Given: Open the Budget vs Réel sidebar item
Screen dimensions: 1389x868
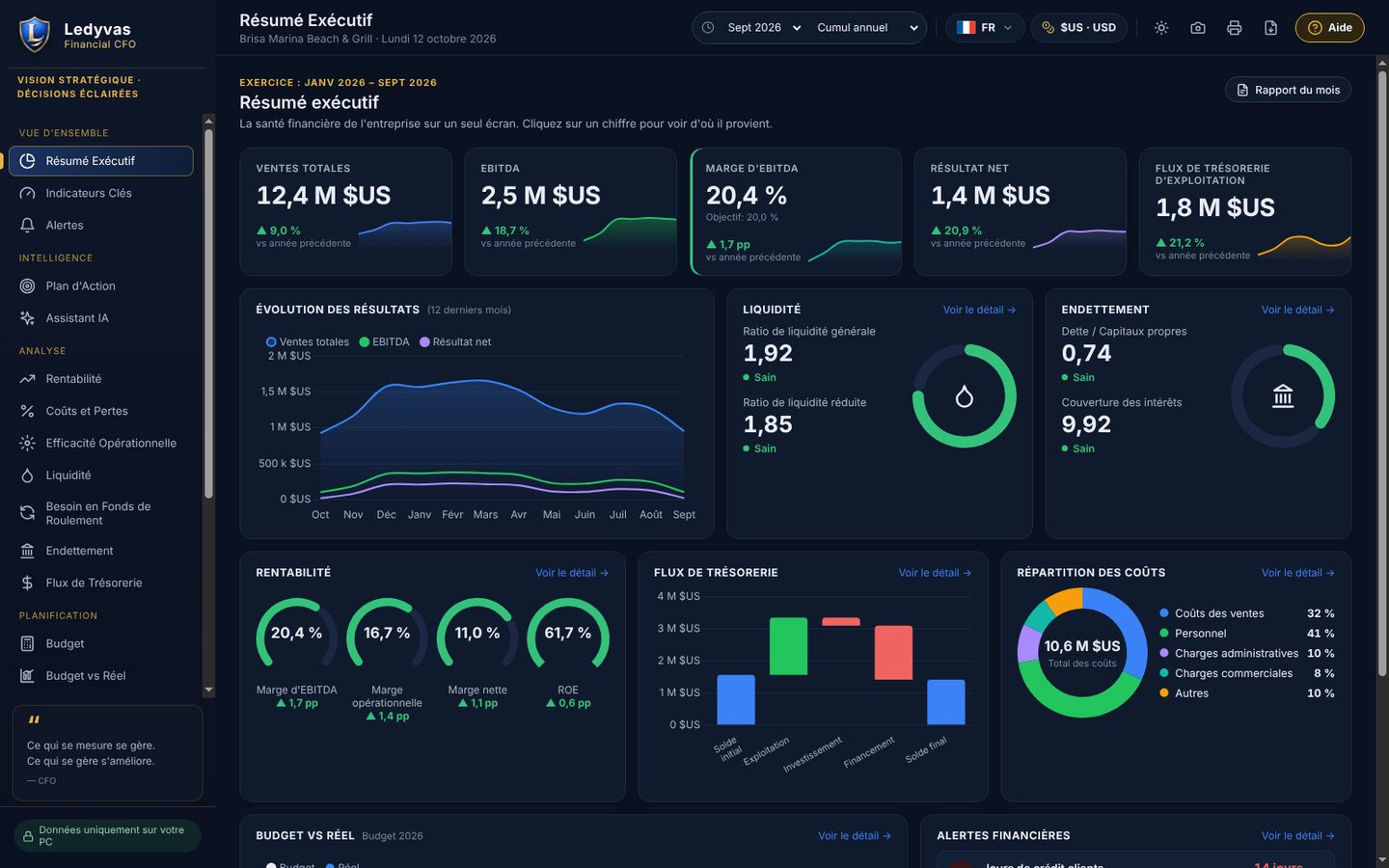Looking at the screenshot, I should click(x=101, y=676).
